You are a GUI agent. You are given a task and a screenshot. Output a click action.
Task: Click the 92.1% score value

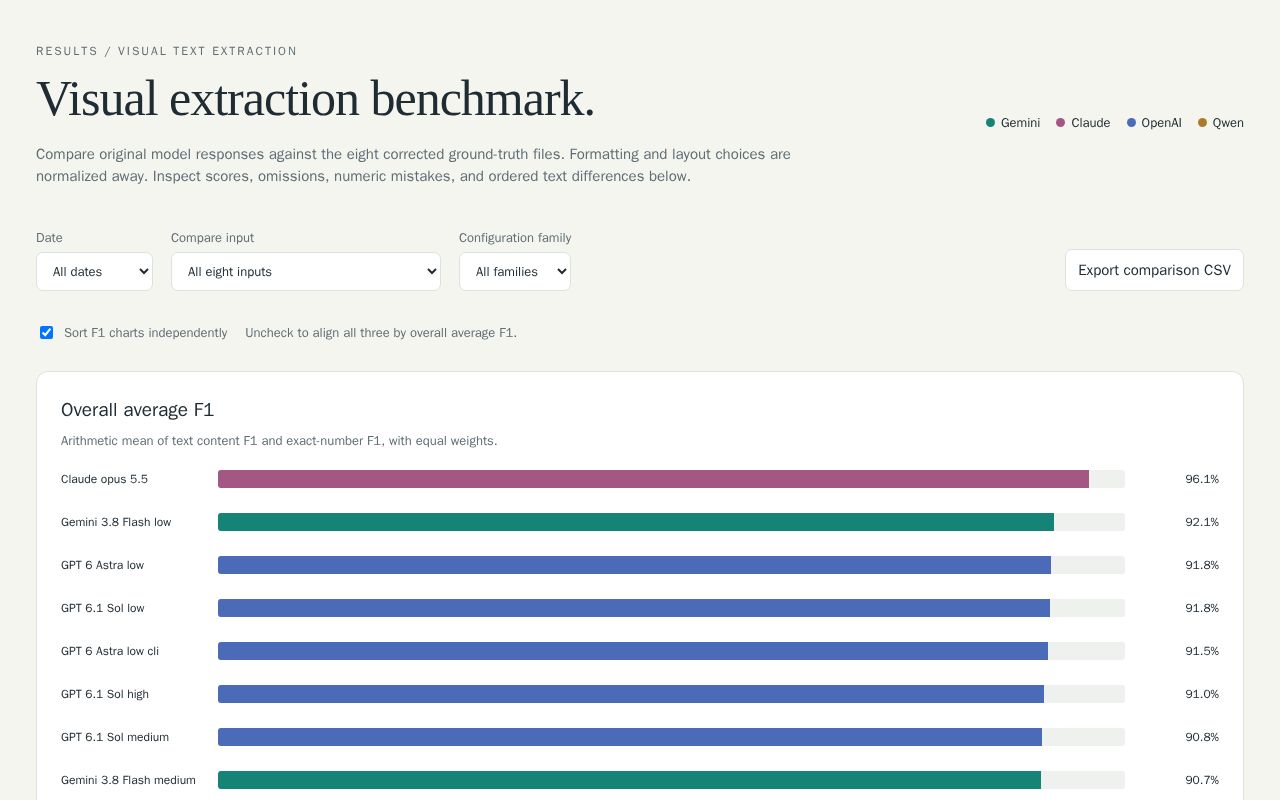coord(1202,522)
